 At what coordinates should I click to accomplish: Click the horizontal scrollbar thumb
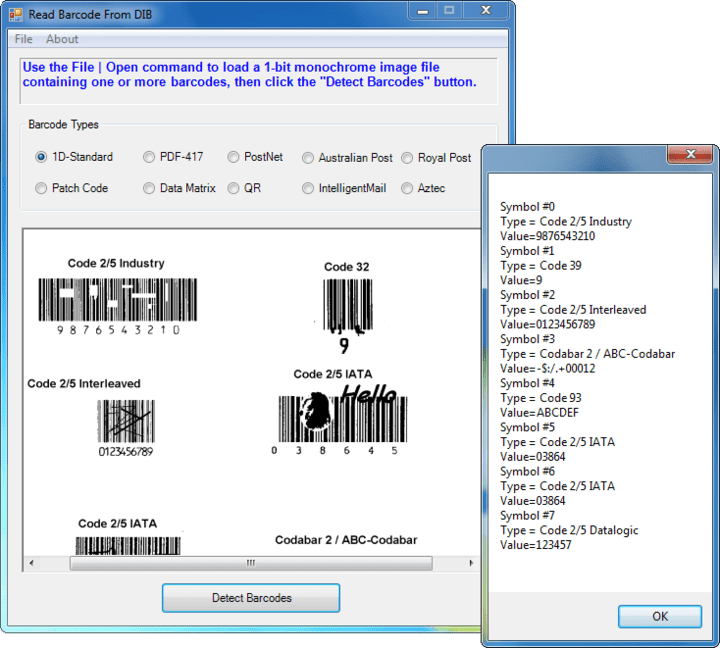251,563
